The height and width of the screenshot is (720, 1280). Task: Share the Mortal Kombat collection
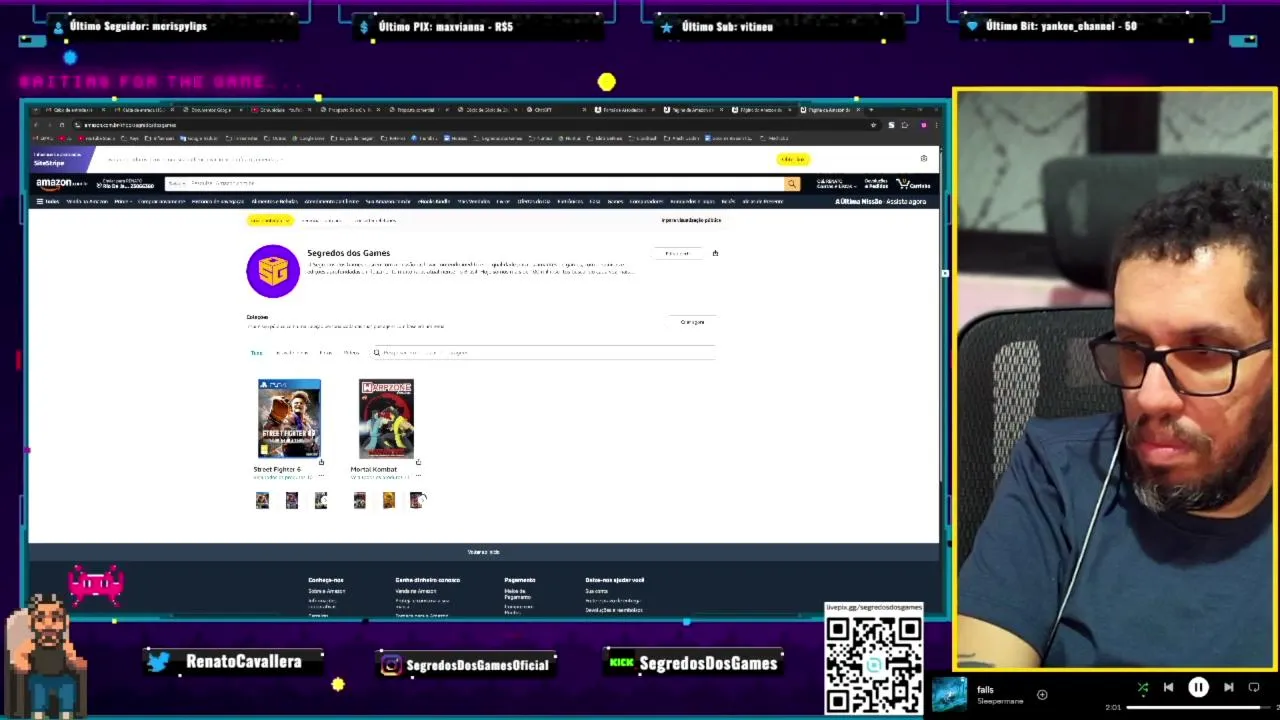click(418, 463)
